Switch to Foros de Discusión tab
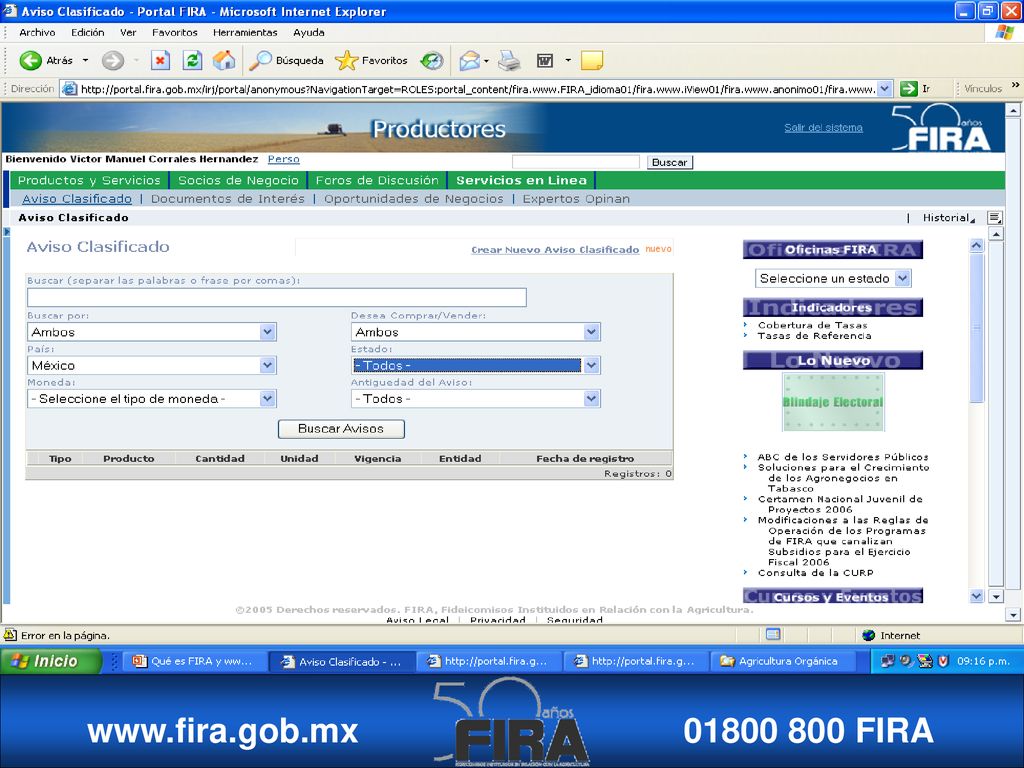Viewport: 1024px width, 768px height. pyautogui.click(x=377, y=180)
